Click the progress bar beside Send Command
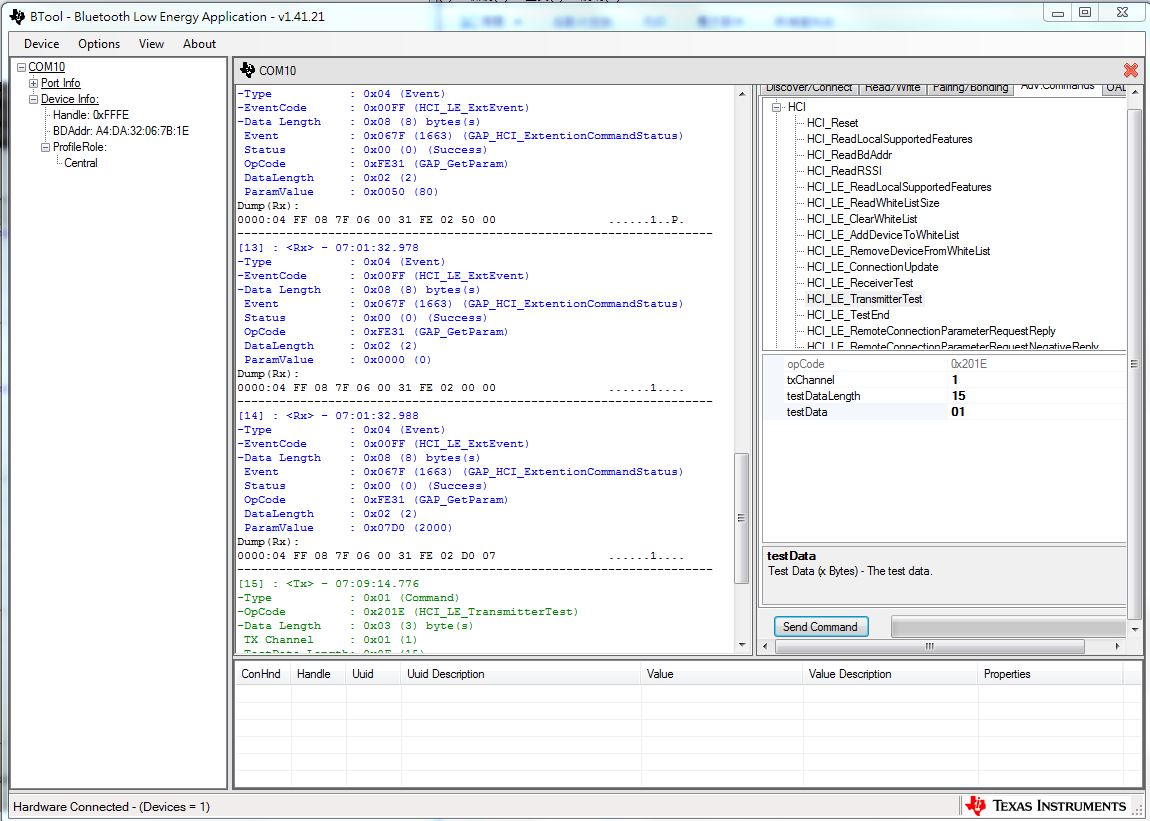Viewport: 1150px width, 821px height. click(x=1008, y=627)
